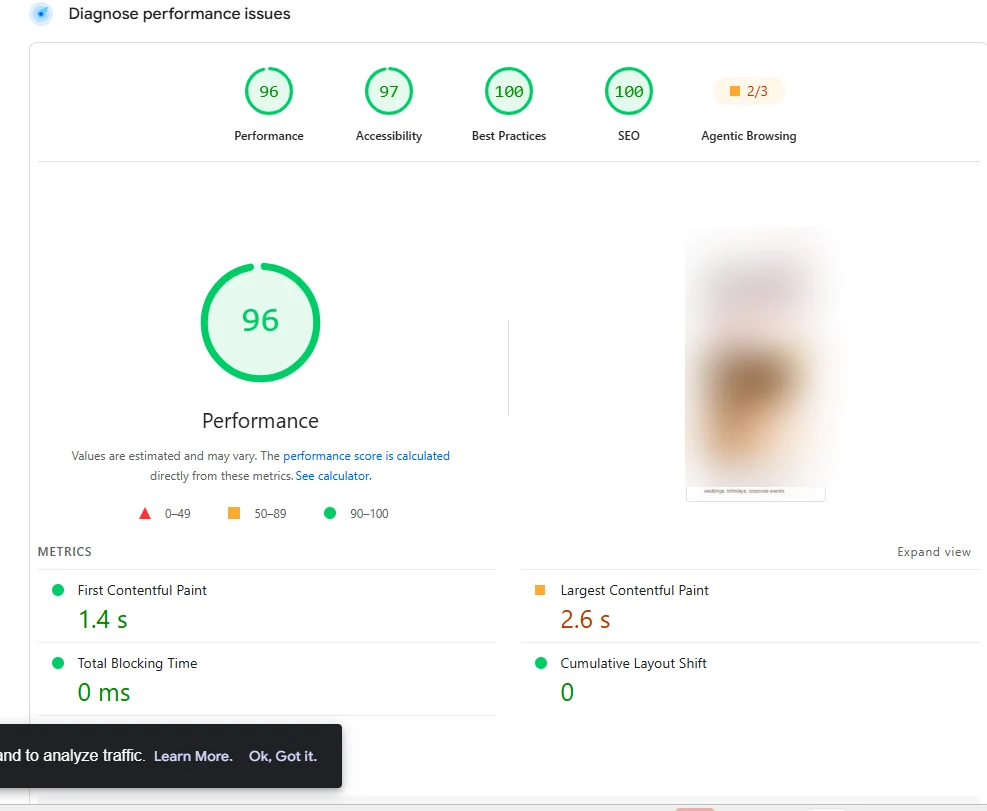Click the Best Practices category label
The width and height of the screenshot is (987, 811).
[509, 136]
